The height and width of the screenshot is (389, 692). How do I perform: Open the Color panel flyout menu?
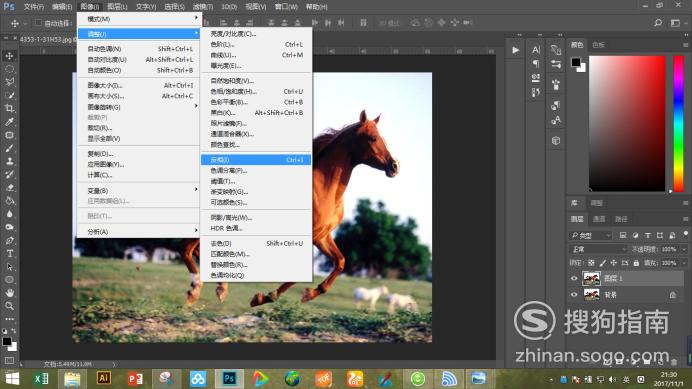[x=685, y=45]
